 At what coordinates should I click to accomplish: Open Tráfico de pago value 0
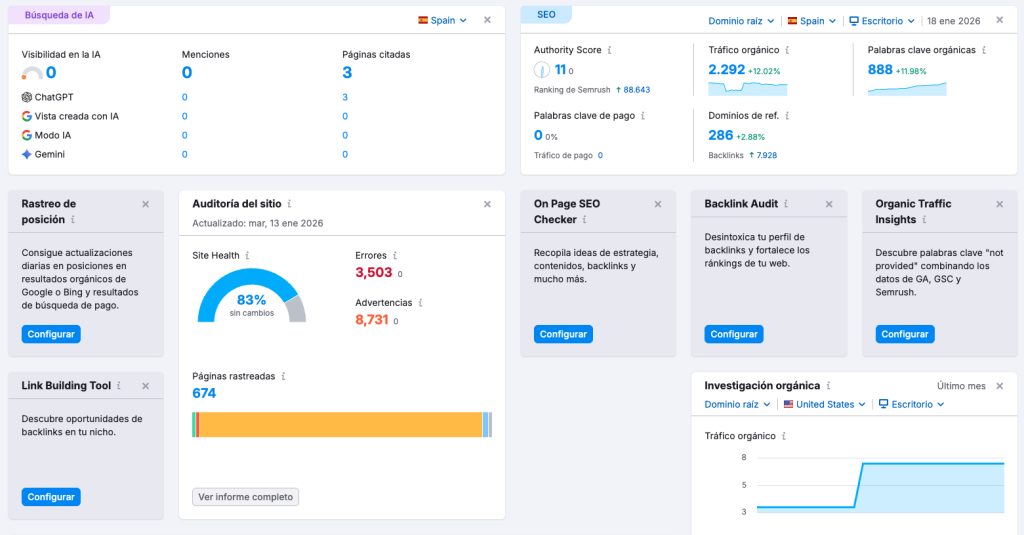(600, 155)
